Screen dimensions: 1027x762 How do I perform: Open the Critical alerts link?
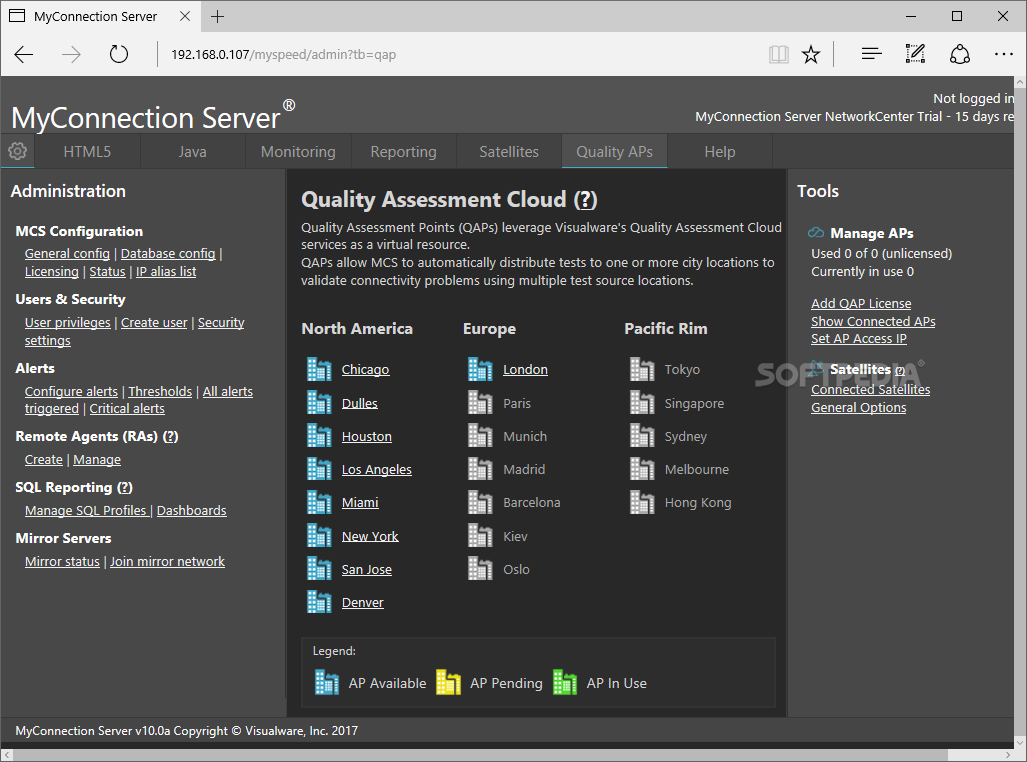(127, 408)
